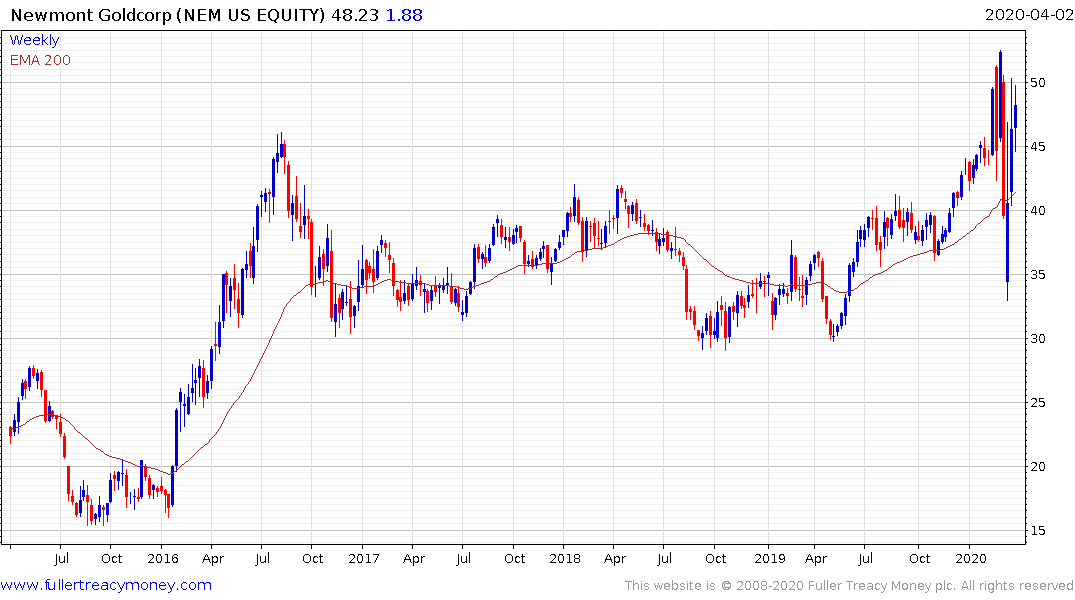
Task: Select the 25 price axis label
Action: (x=1038, y=403)
